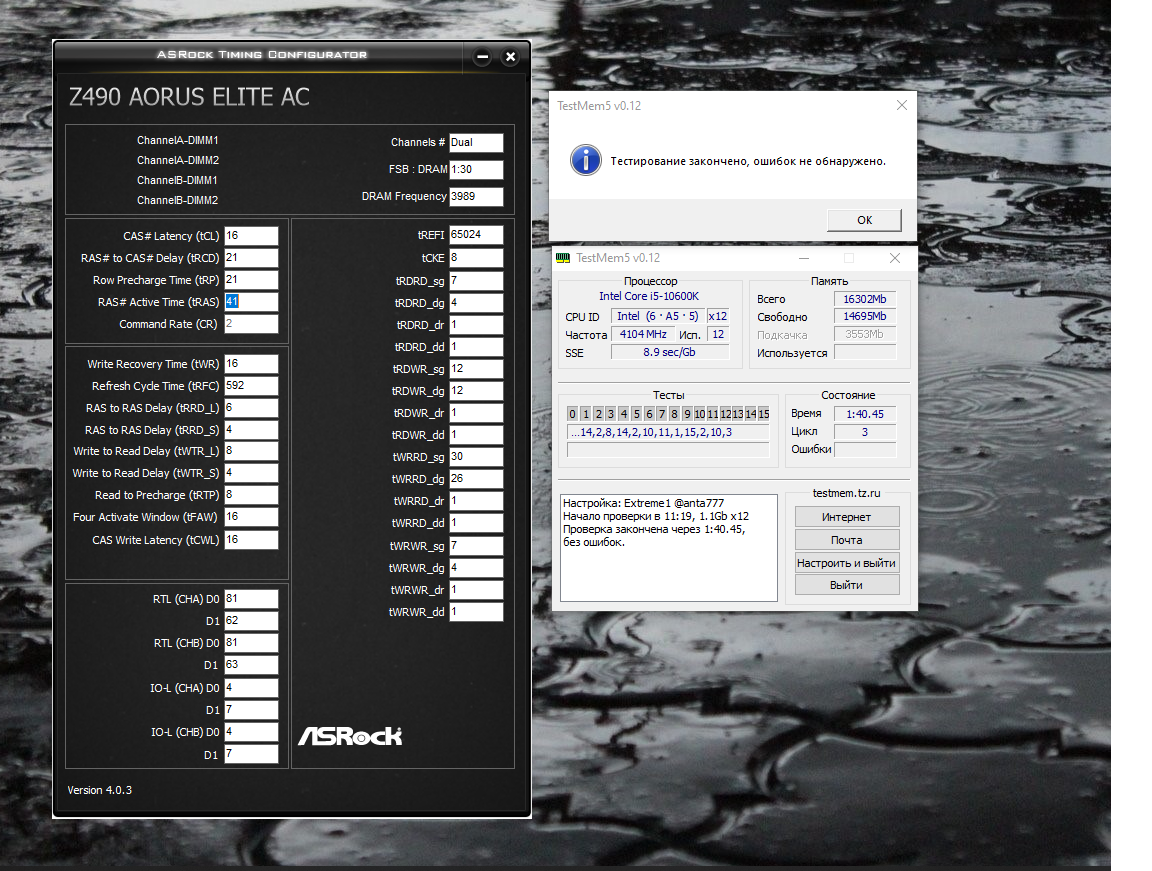This screenshot has height=871, width=1152.
Task: Click test number 0 in Тесты row
Action: [x=572, y=414]
